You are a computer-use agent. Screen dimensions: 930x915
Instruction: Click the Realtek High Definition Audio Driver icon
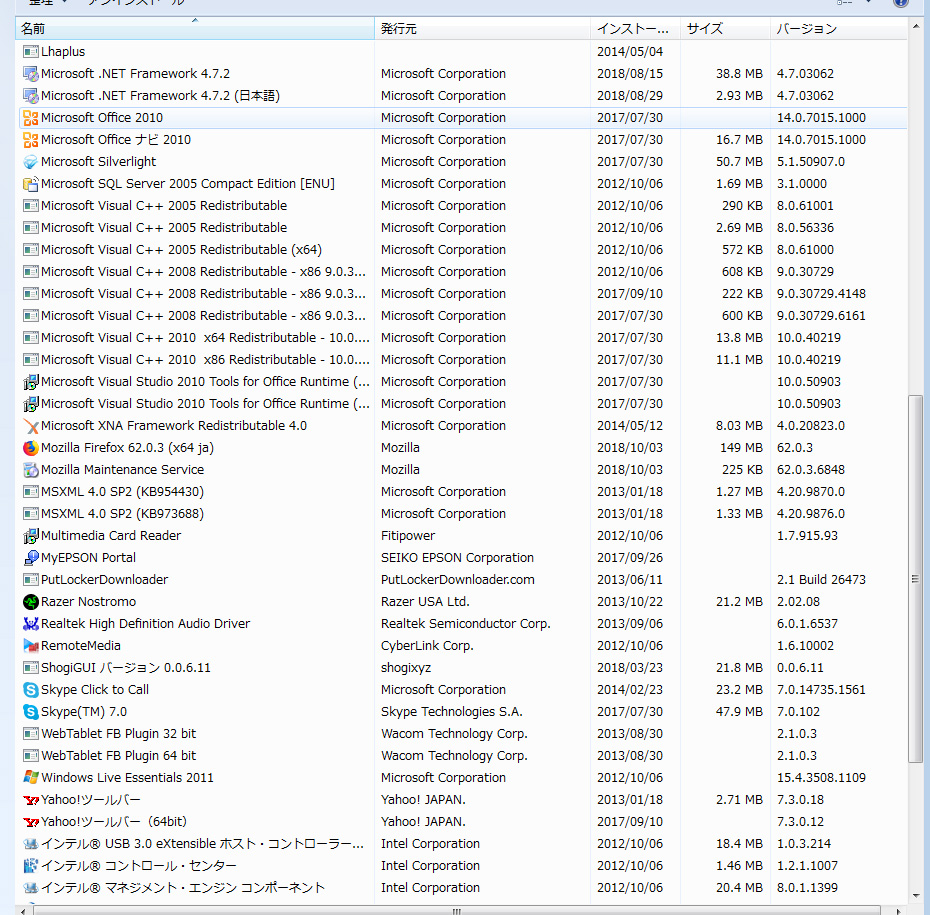pos(30,623)
